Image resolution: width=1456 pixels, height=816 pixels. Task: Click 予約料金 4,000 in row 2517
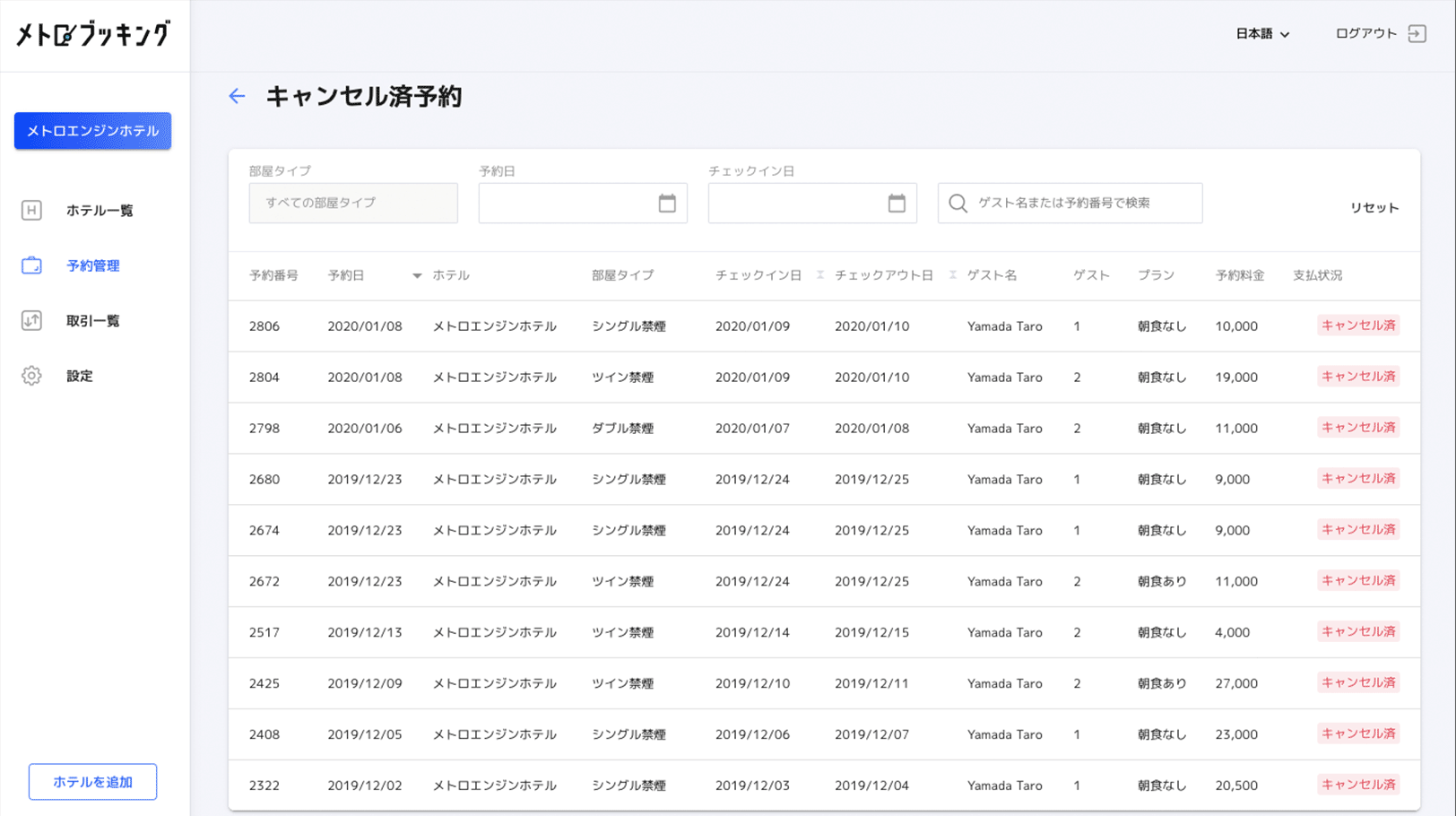click(x=1233, y=633)
